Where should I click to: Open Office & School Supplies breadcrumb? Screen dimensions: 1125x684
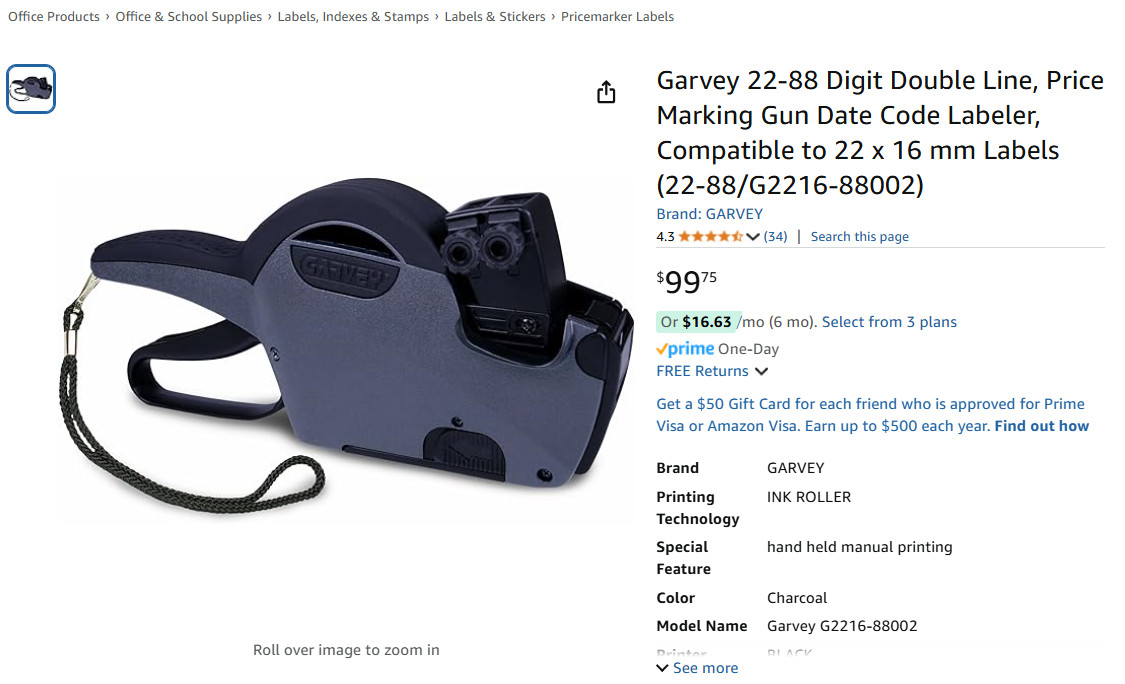(x=189, y=17)
